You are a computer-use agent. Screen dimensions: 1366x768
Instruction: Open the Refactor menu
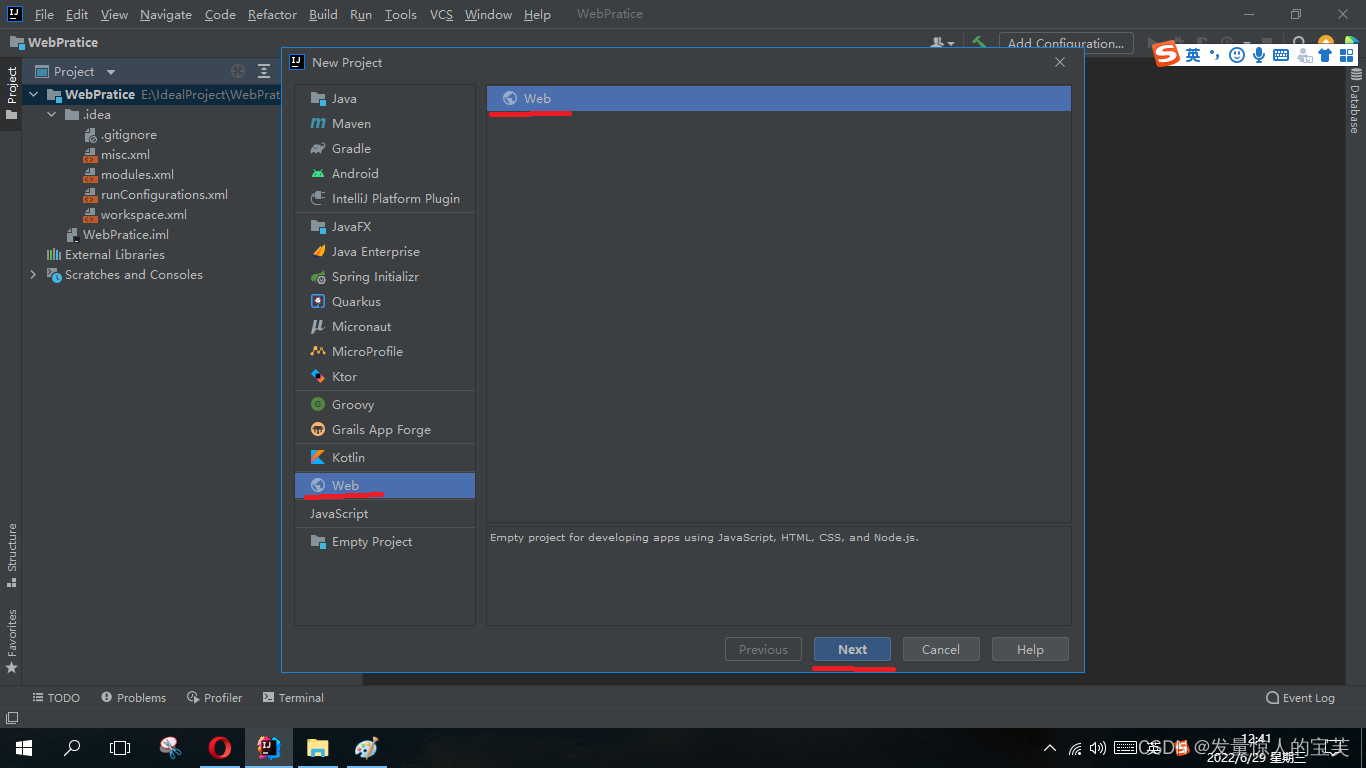point(272,14)
